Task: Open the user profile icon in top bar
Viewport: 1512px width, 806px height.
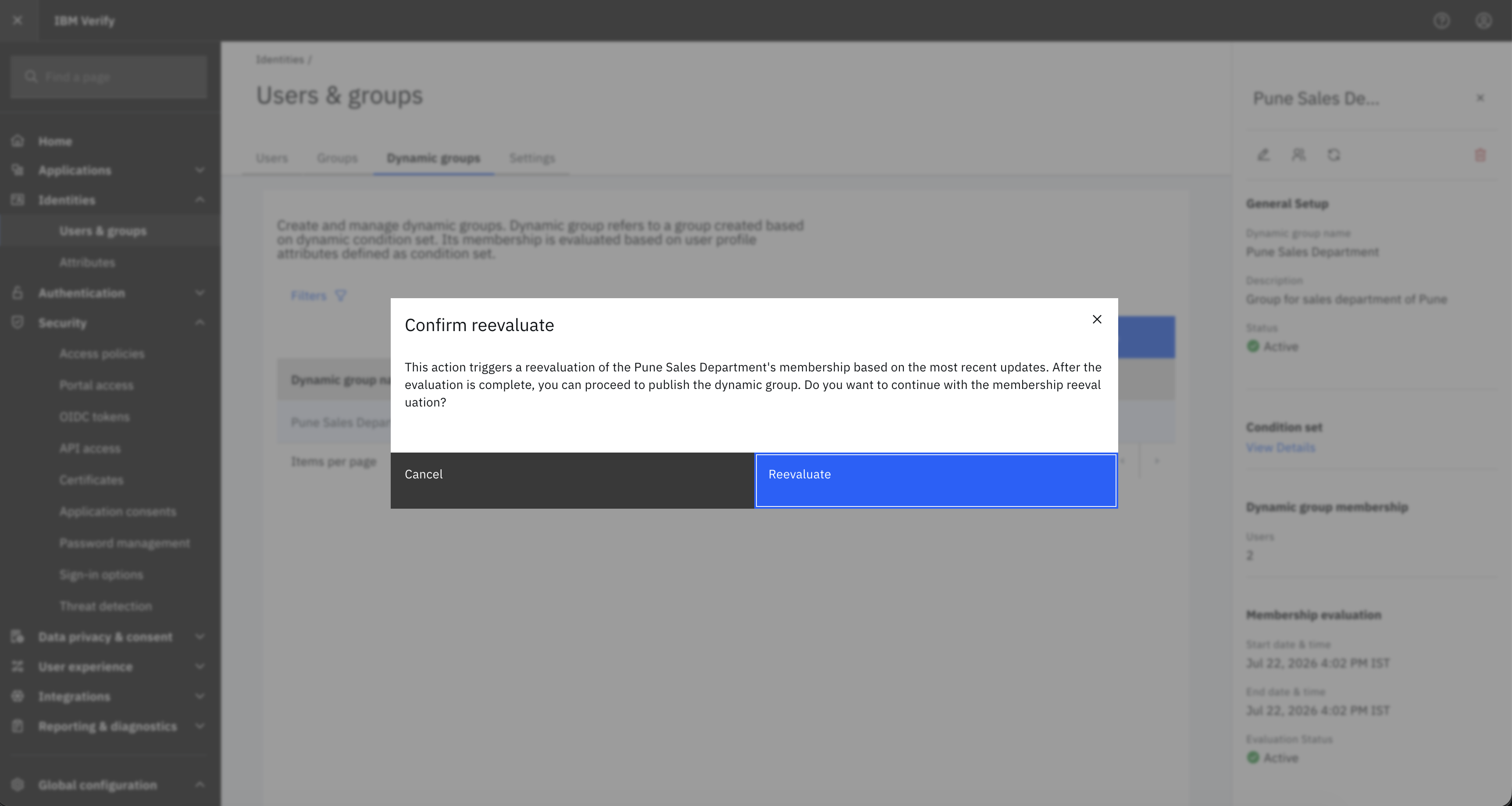Action: 1483,21
